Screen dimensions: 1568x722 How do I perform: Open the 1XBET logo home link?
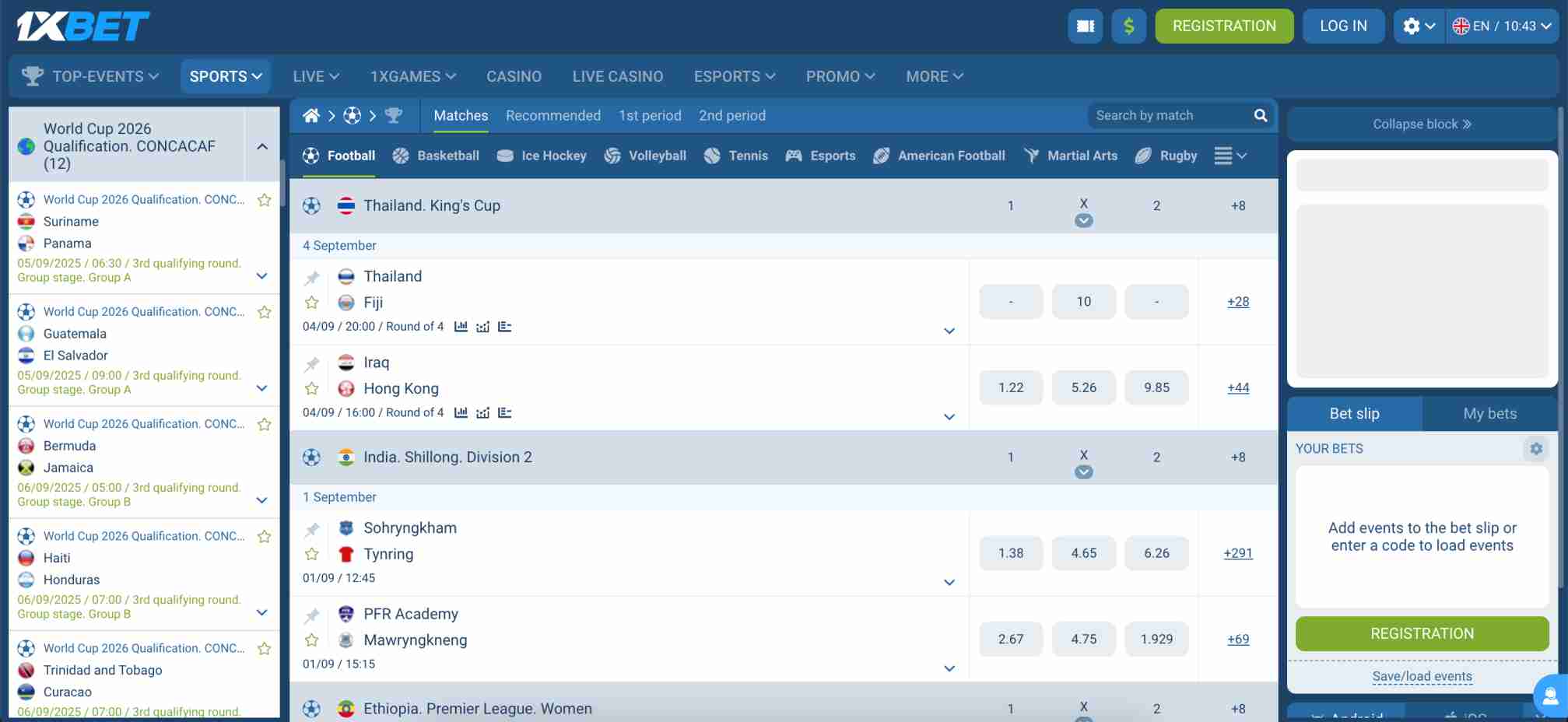[82, 26]
